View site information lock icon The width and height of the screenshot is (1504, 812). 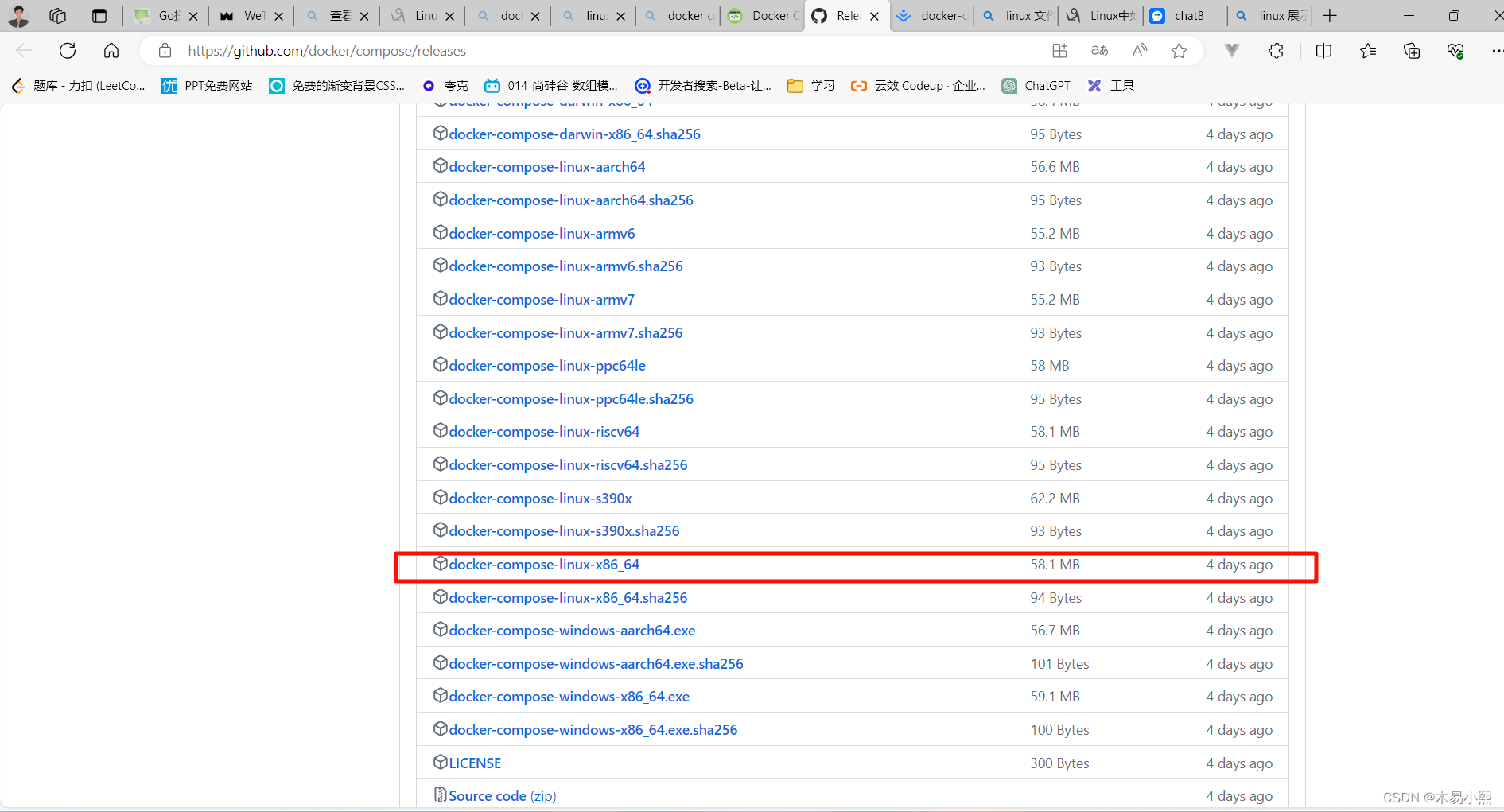click(165, 51)
